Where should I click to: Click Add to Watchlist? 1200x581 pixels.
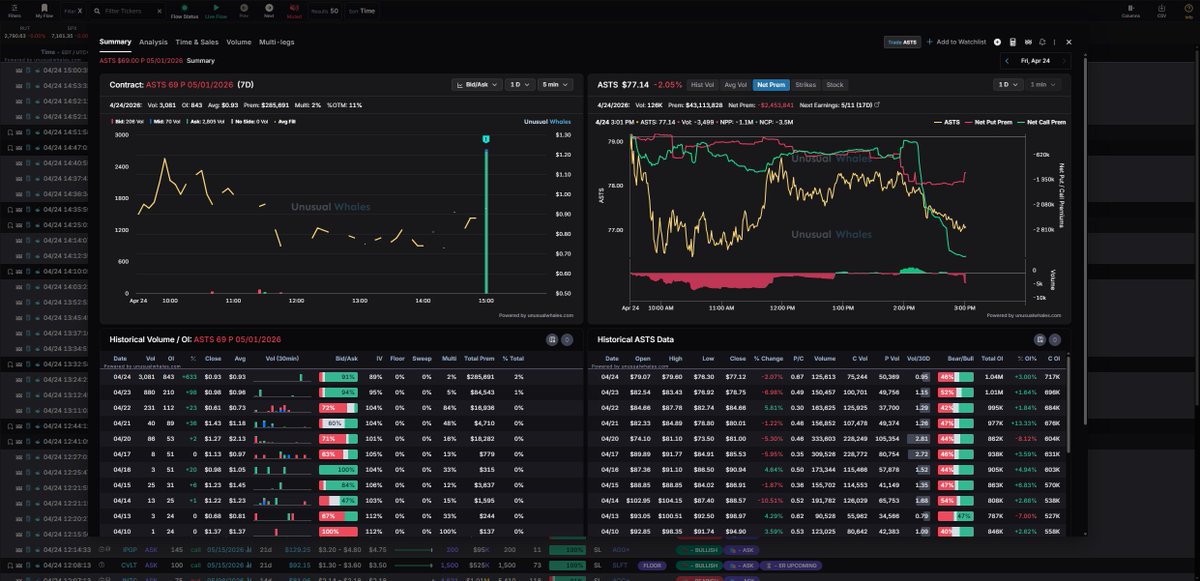(x=957, y=42)
